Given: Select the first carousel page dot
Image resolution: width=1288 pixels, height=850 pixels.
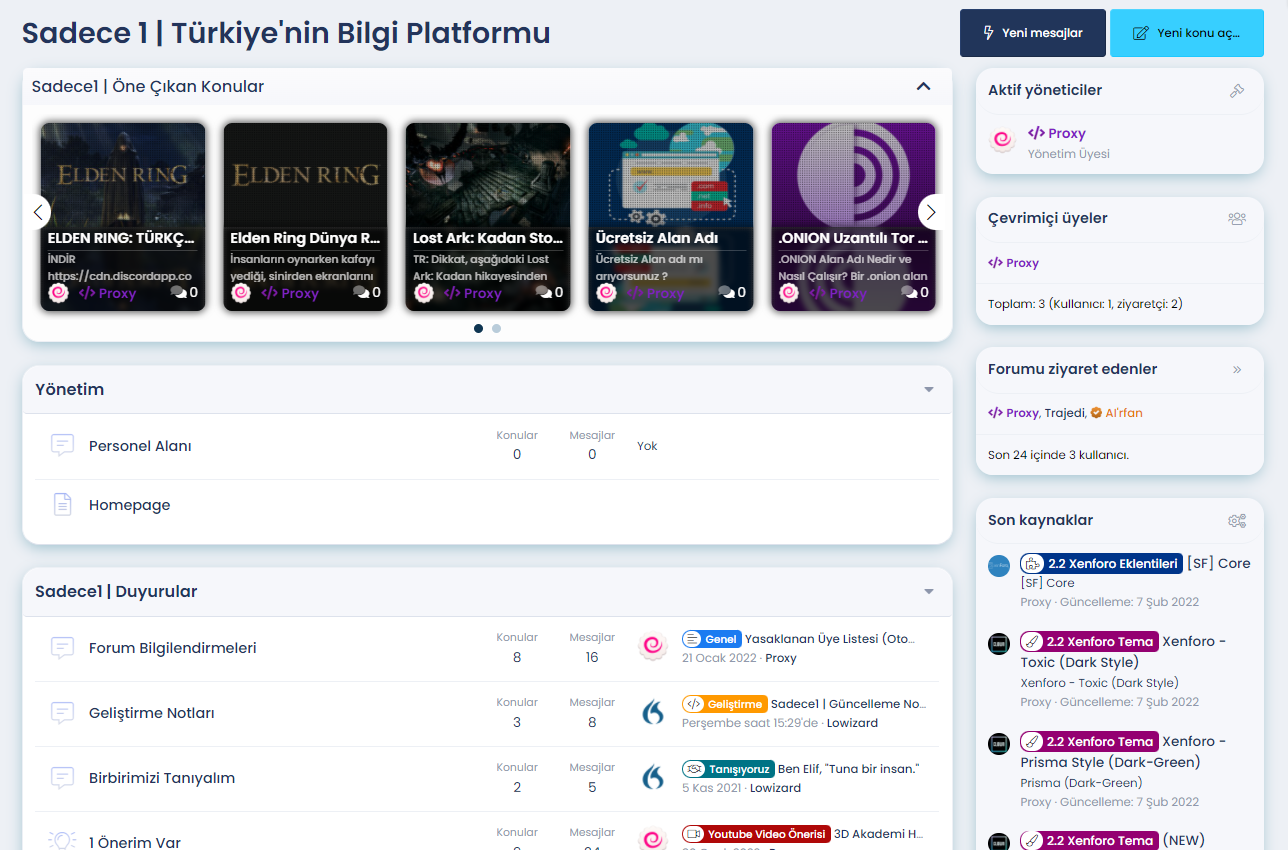Looking at the screenshot, I should [478, 328].
